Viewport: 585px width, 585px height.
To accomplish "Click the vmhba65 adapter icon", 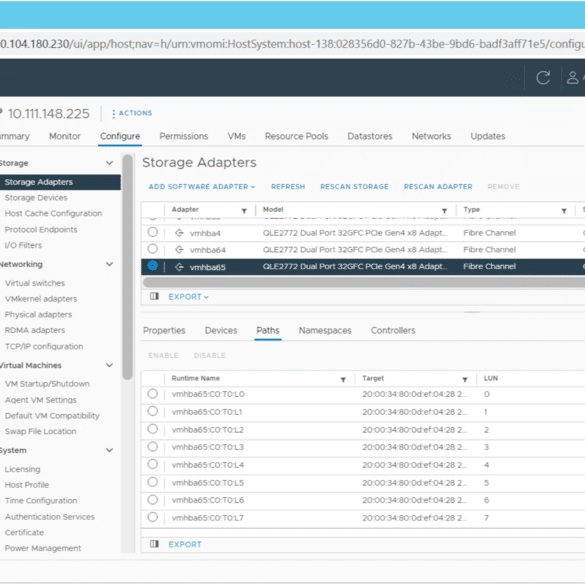I will (x=179, y=267).
